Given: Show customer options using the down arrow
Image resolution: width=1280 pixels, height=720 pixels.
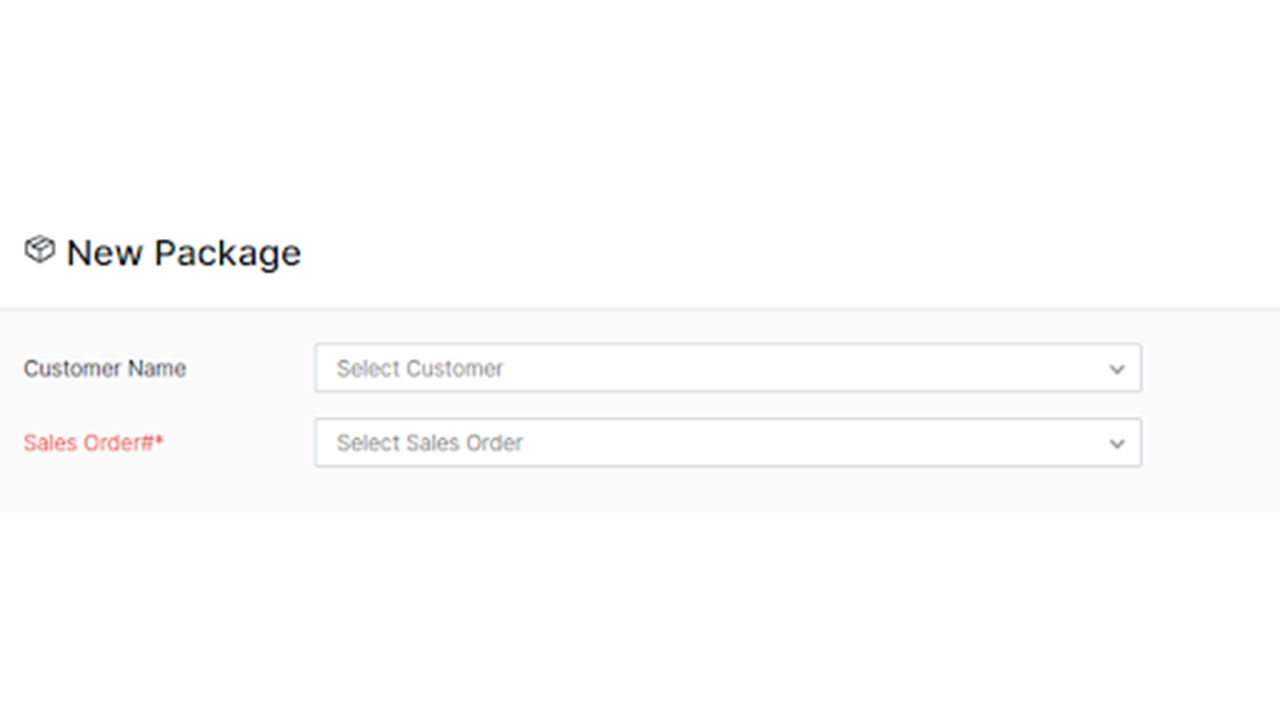Looking at the screenshot, I should [x=1117, y=369].
